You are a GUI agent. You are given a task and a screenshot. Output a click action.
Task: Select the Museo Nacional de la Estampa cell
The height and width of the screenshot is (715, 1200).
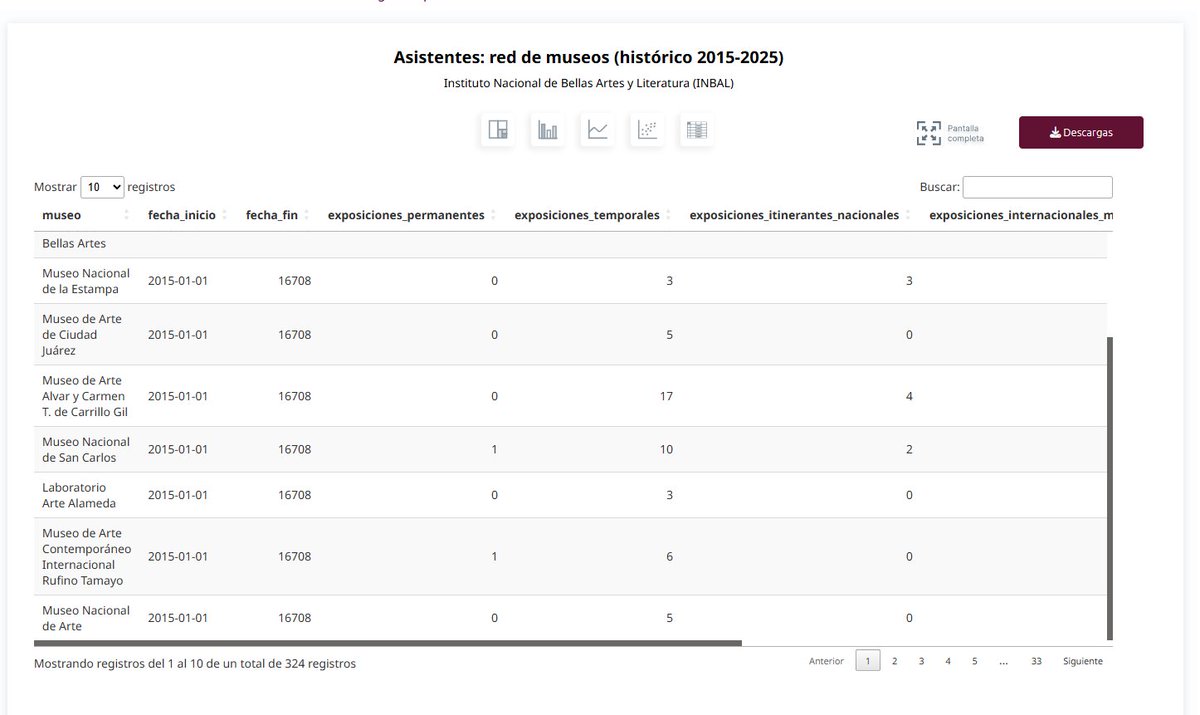pos(87,281)
